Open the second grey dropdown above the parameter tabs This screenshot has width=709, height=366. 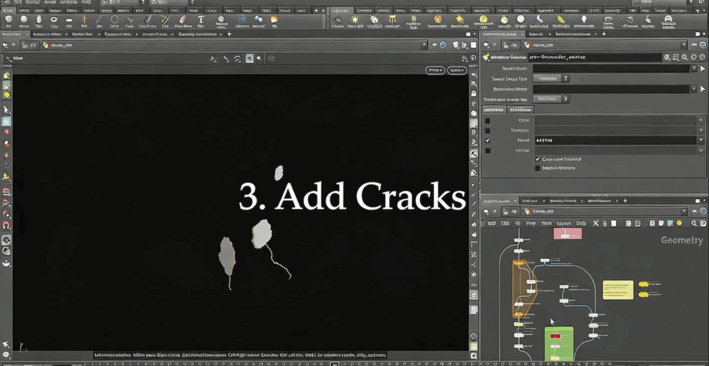click(551, 99)
